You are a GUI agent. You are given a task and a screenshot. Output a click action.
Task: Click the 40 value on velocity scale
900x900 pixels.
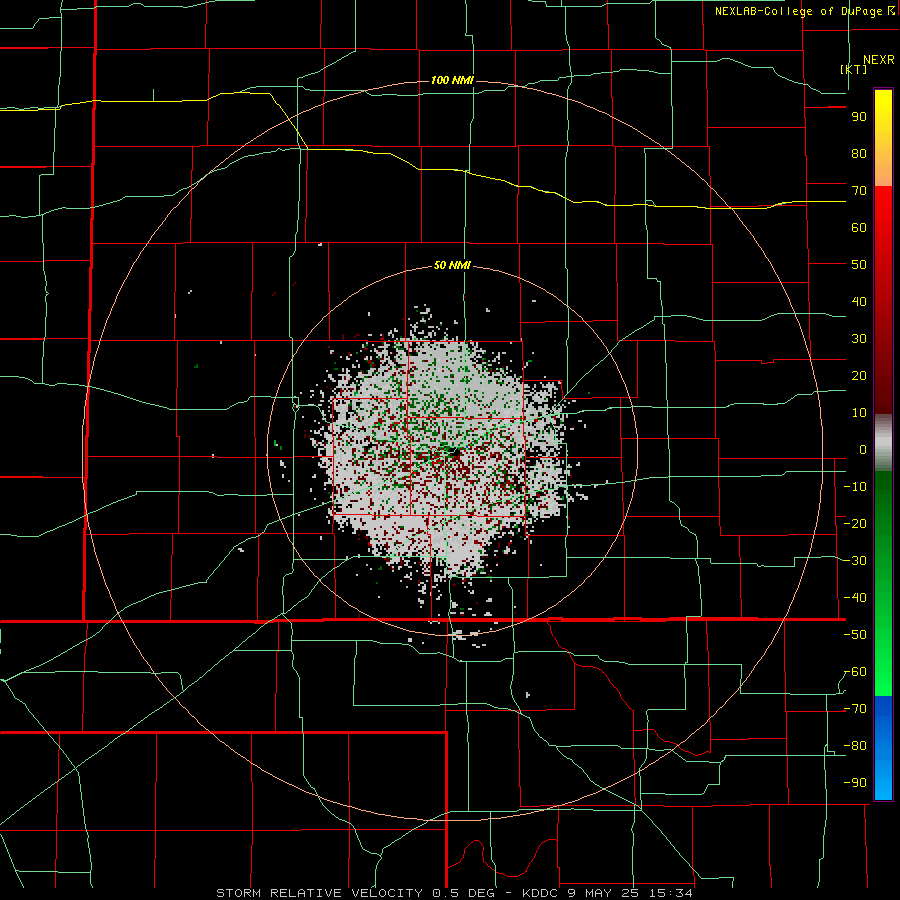[859, 302]
